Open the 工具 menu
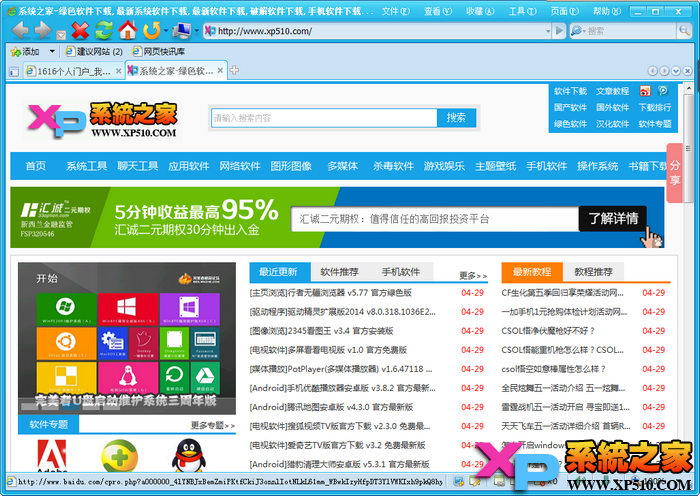The width and height of the screenshot is (700, 496). [x=522, y=11]
